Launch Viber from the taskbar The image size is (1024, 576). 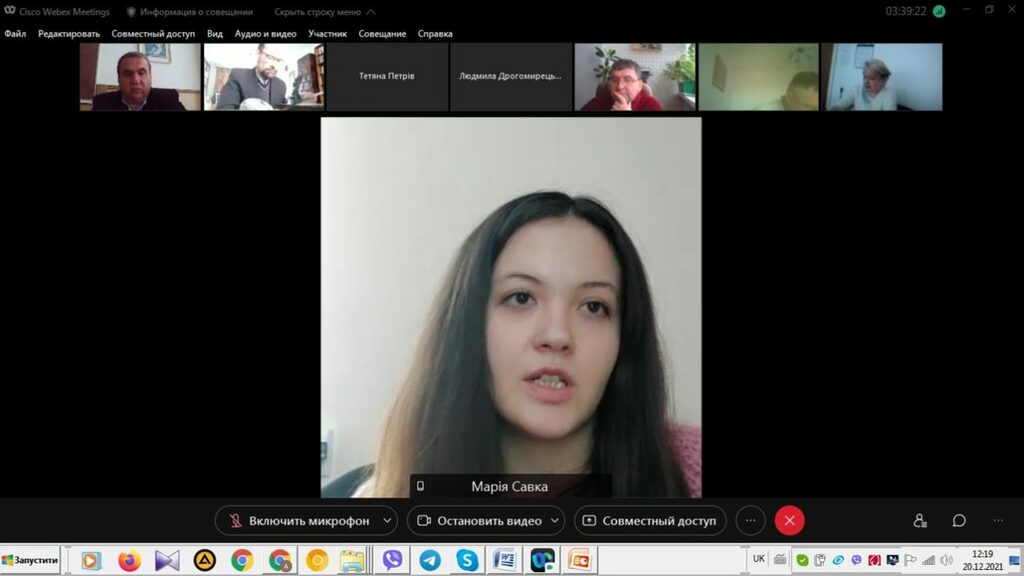point(392,560)
